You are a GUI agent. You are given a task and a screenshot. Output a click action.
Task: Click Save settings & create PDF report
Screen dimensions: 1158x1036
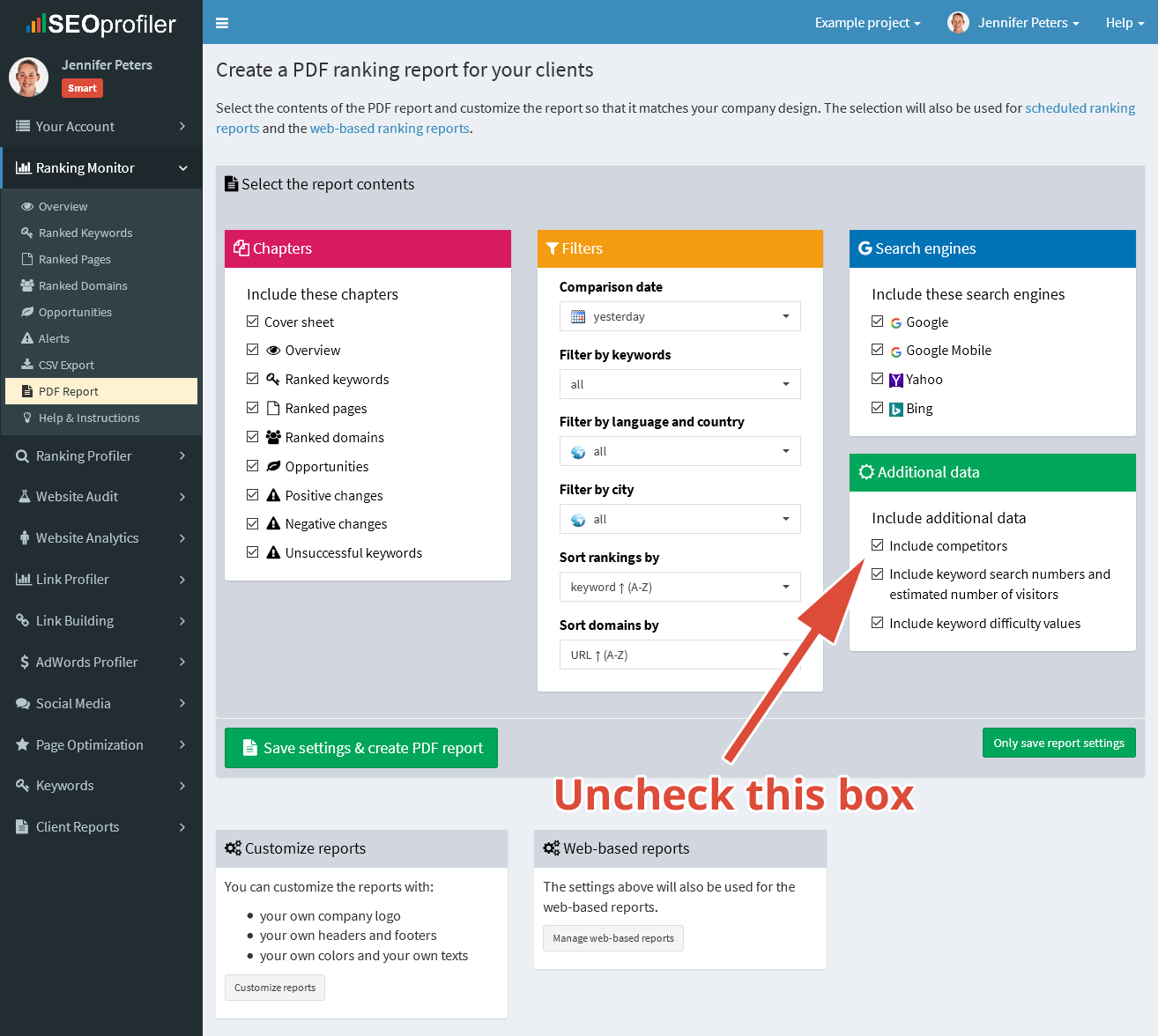tap(361, 748)
